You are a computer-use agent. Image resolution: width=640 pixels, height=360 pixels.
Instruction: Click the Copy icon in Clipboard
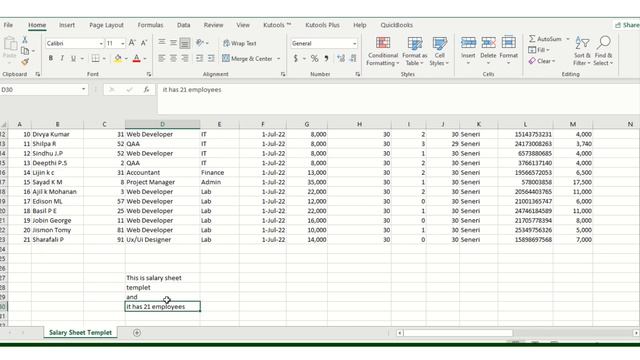(x=25, y=51)
